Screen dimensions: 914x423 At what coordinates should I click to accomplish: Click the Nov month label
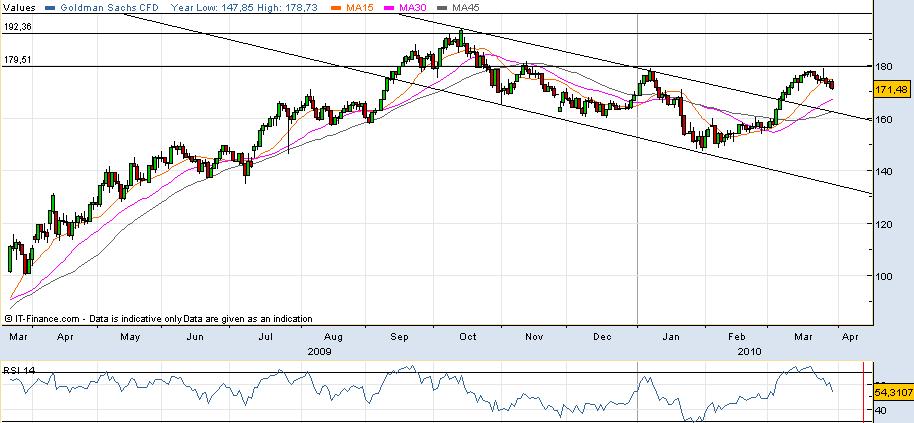pyautogui.click(x=534, y=337)
